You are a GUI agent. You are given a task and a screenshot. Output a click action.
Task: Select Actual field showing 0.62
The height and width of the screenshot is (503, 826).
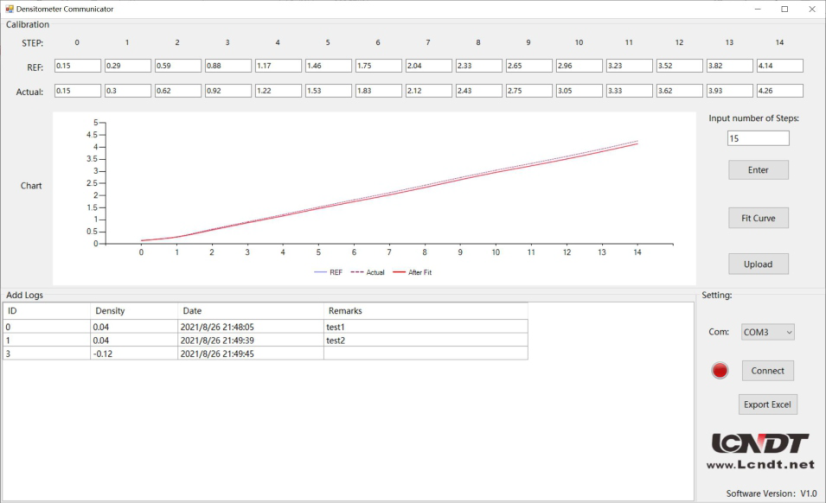tap(178, 91)
